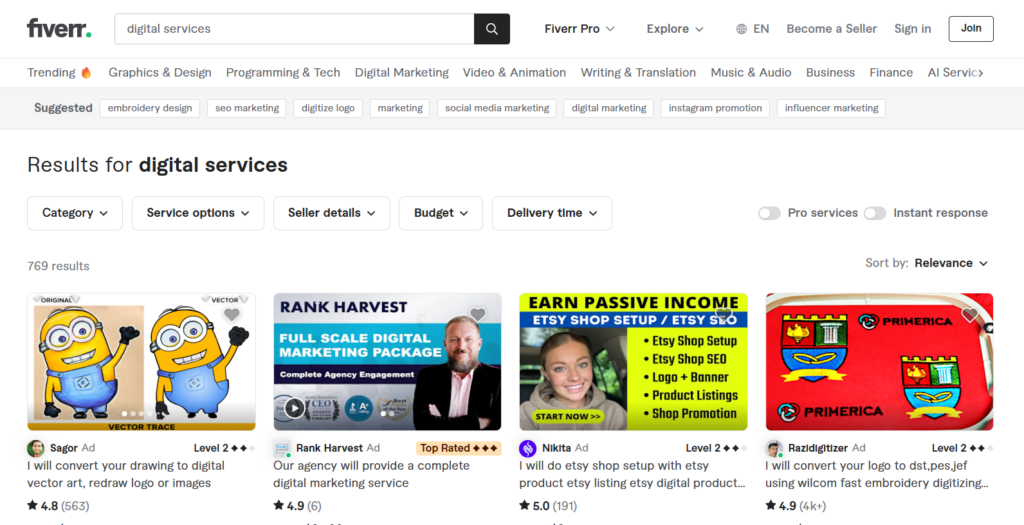This screenshot has width=1024, height=525.
Task: Open the Seller details dropdown
Action: click(332, 213)
